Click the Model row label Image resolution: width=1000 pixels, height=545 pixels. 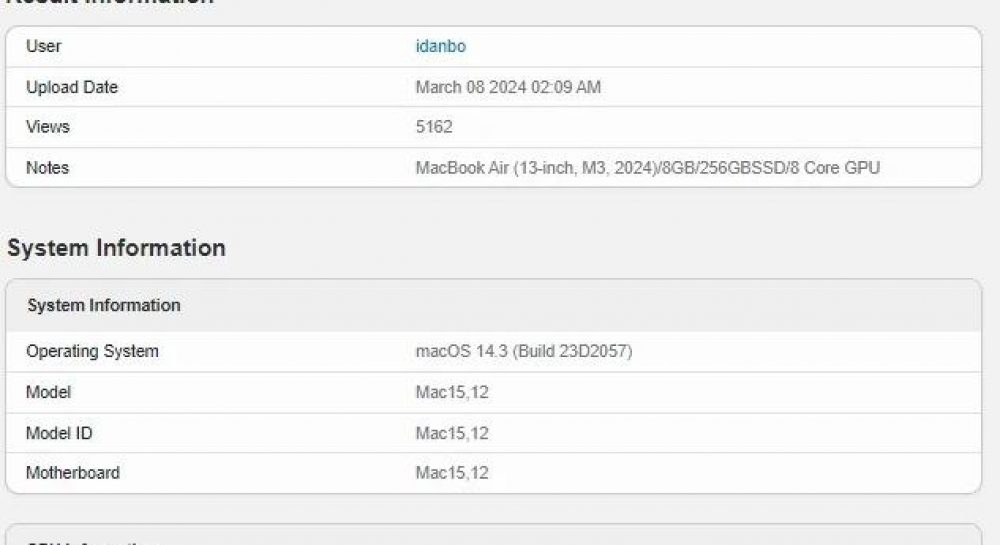tap(48, 392)
